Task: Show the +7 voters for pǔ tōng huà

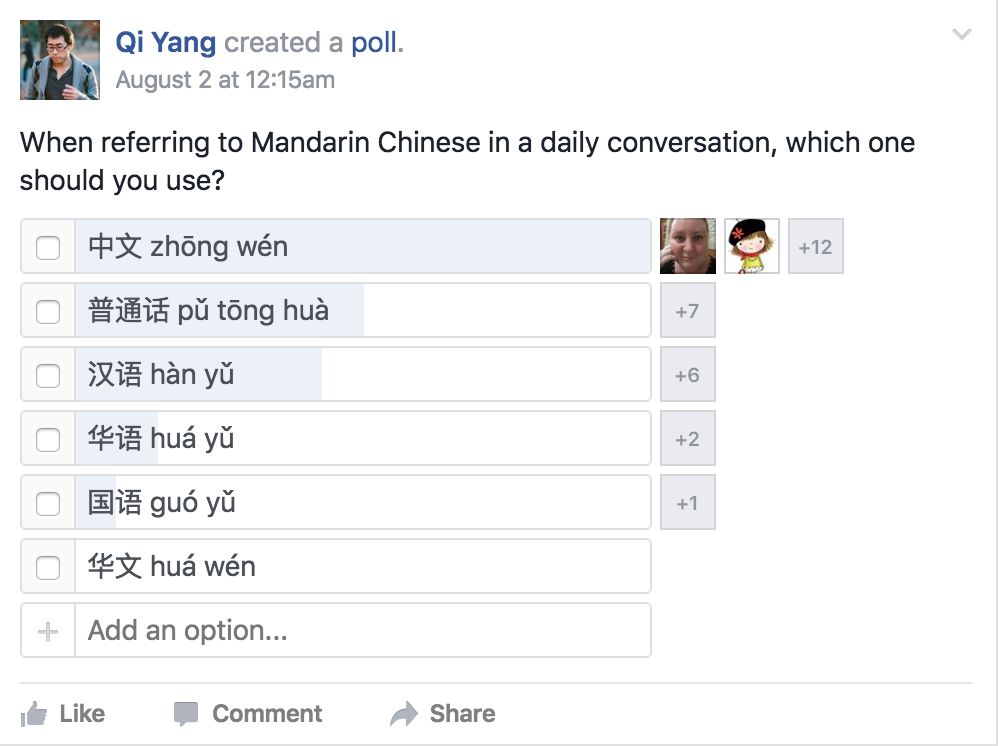Action: point(688,311)
